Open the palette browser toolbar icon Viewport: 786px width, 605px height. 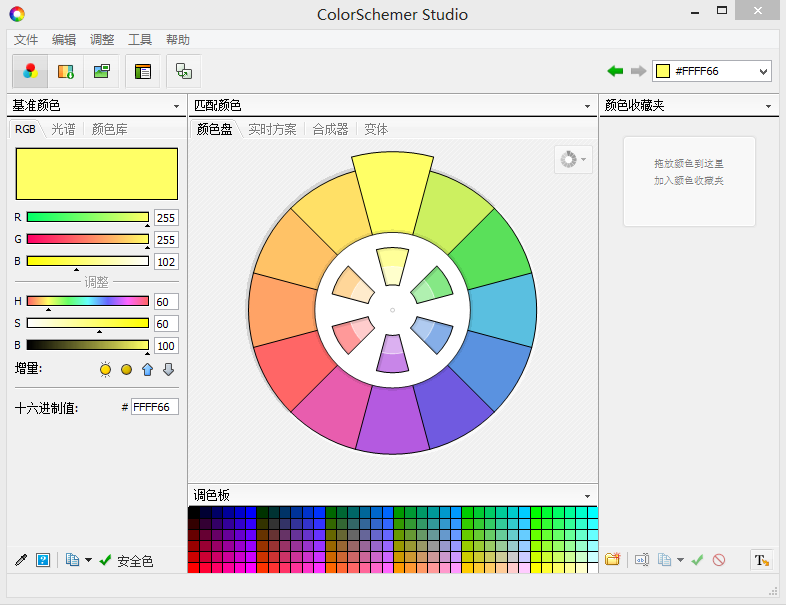pos(66,71)
